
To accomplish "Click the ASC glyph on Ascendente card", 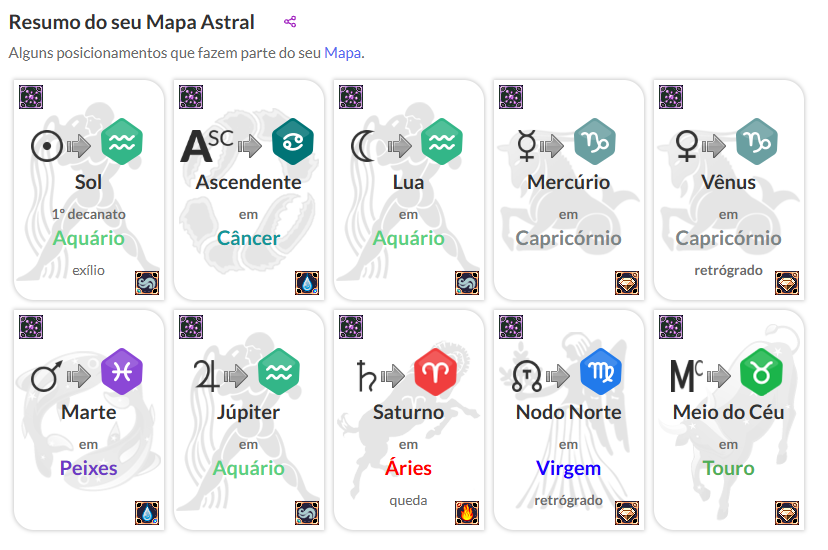I will 206,146.
